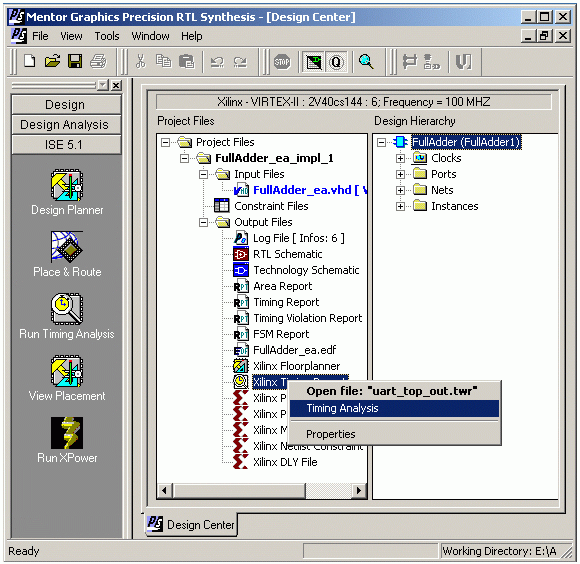Click the New file toolbar icon
Image resolution: width=580 pixels, height=564 pixels.
point(30,61)
